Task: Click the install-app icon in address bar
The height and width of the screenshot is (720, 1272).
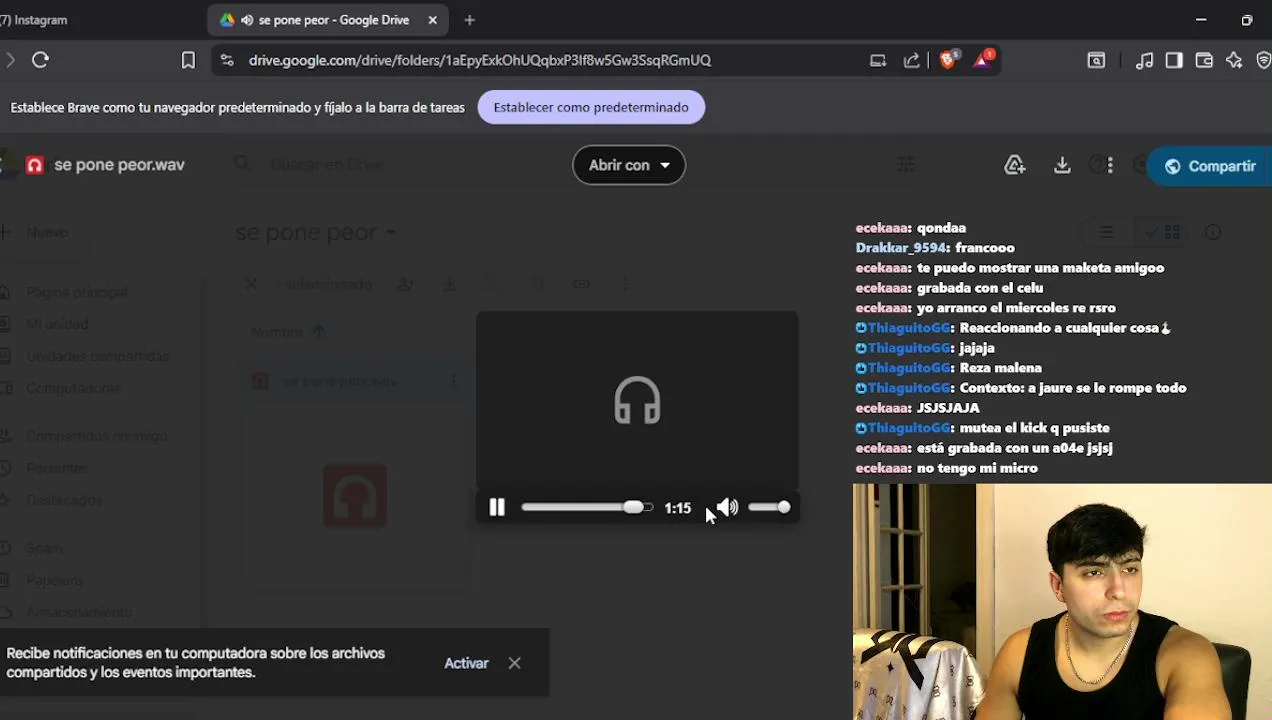Action: pos(878,60)
